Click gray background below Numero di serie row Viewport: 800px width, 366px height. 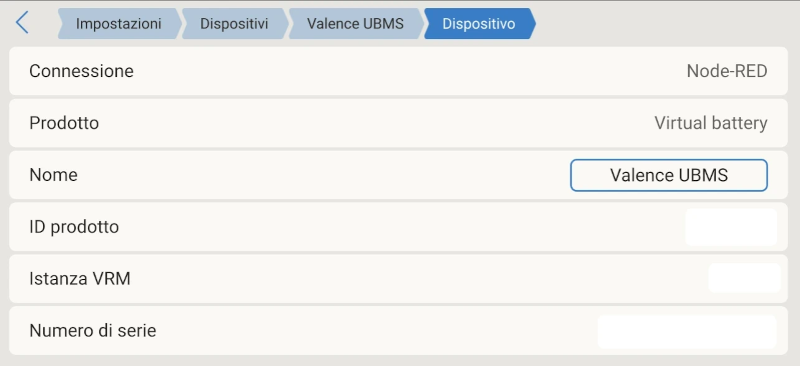[400, 361]
